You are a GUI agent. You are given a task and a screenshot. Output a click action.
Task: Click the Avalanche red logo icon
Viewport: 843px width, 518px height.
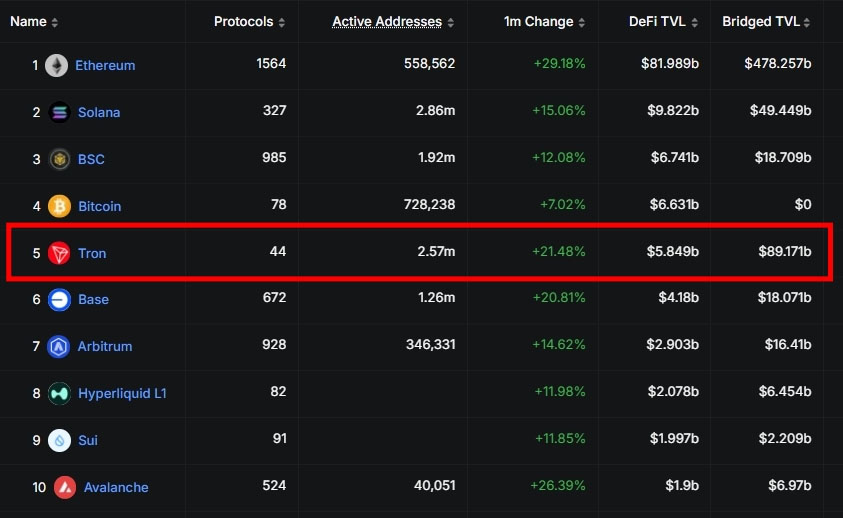coord(65,487)
